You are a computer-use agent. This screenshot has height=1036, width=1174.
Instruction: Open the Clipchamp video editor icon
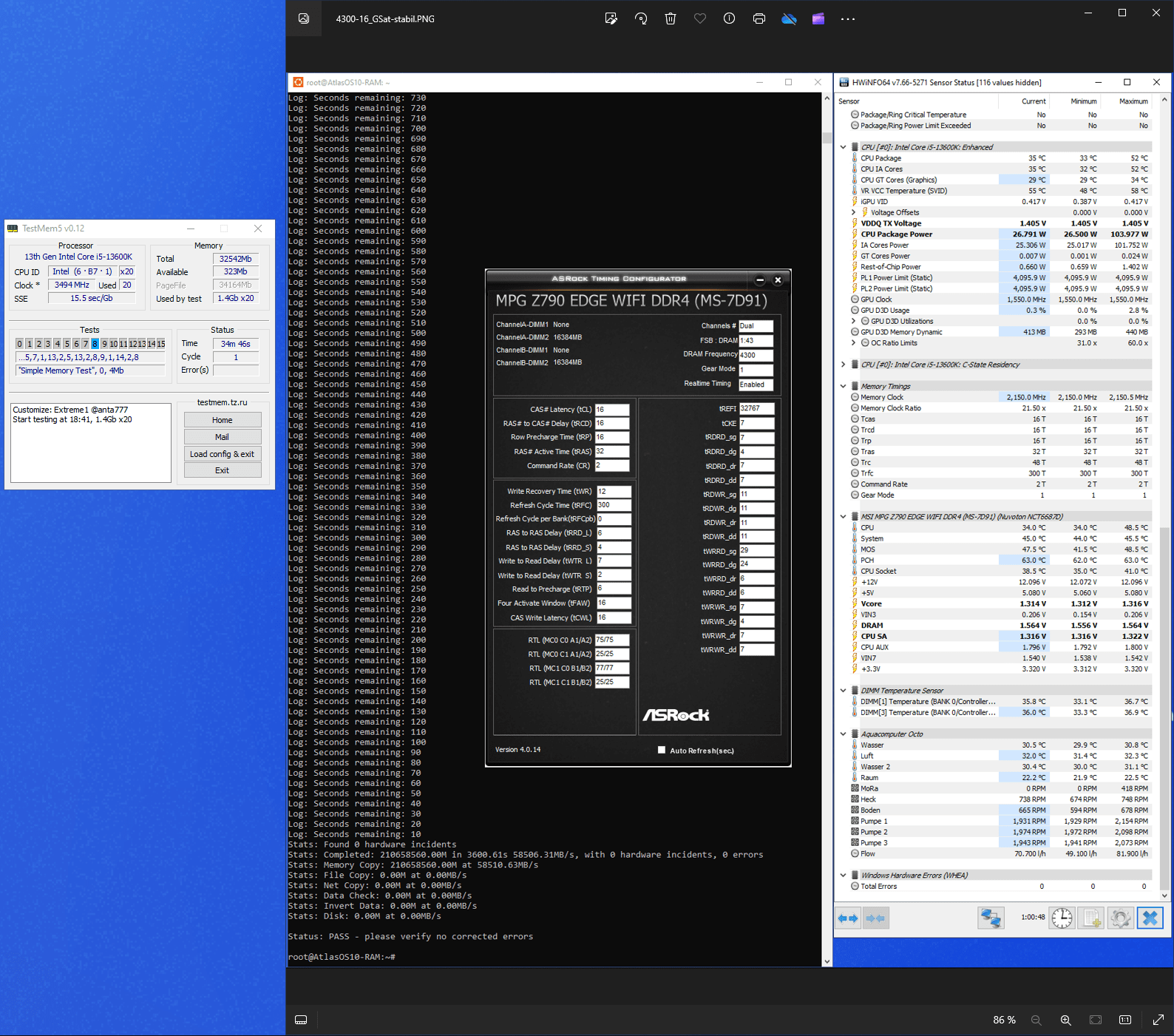818,18
